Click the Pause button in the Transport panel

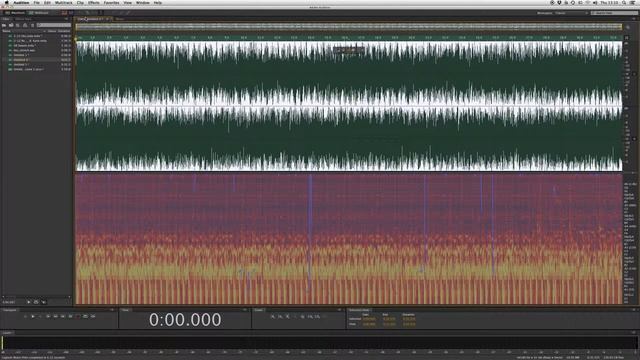pos(40,316)
